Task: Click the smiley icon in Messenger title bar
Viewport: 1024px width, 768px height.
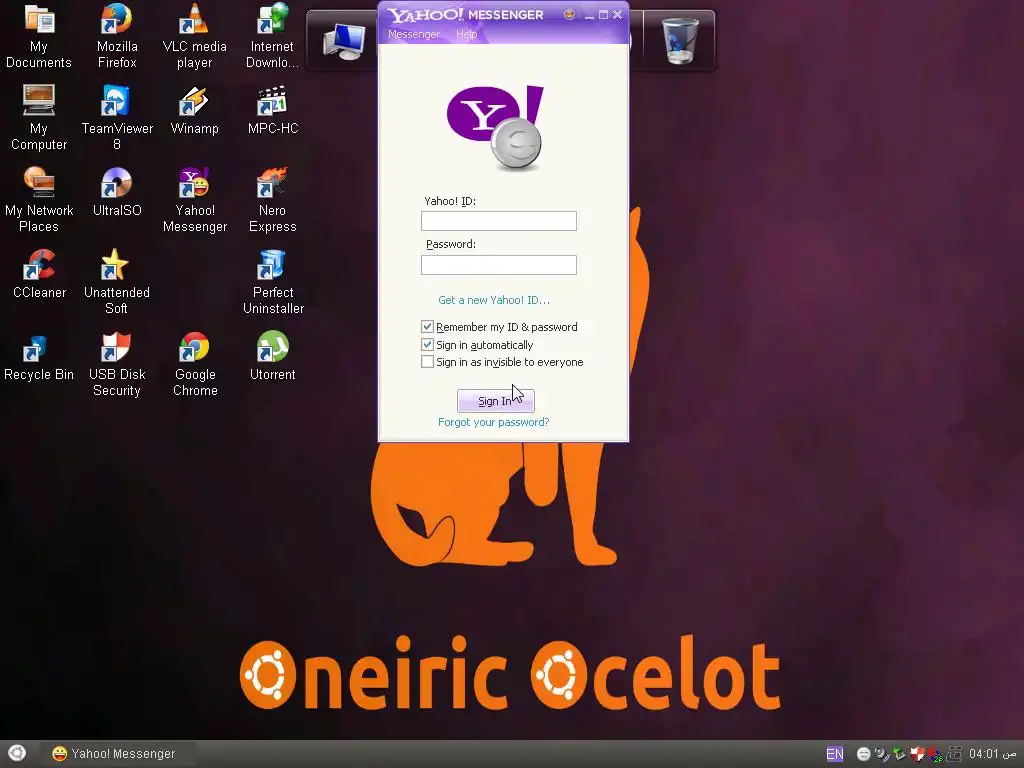Action: [x=569, y=14]
